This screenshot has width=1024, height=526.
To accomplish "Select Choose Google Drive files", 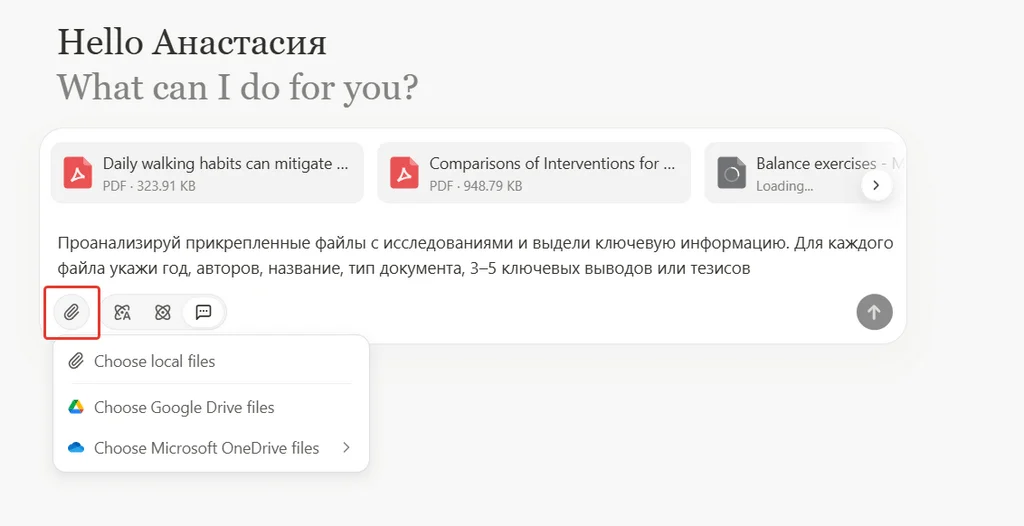I will pyautogui.click(x=184, y=407).
